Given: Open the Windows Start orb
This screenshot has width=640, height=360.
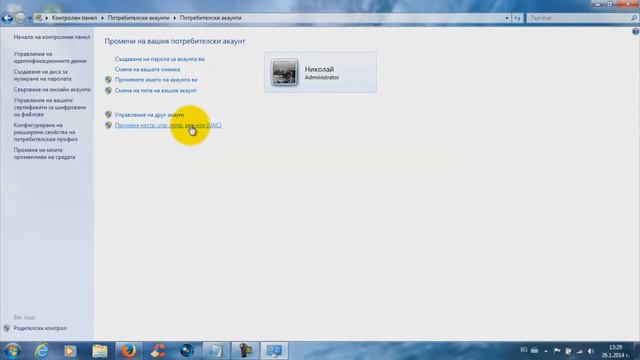Looking at the screenshot, I should coord(12,351).
